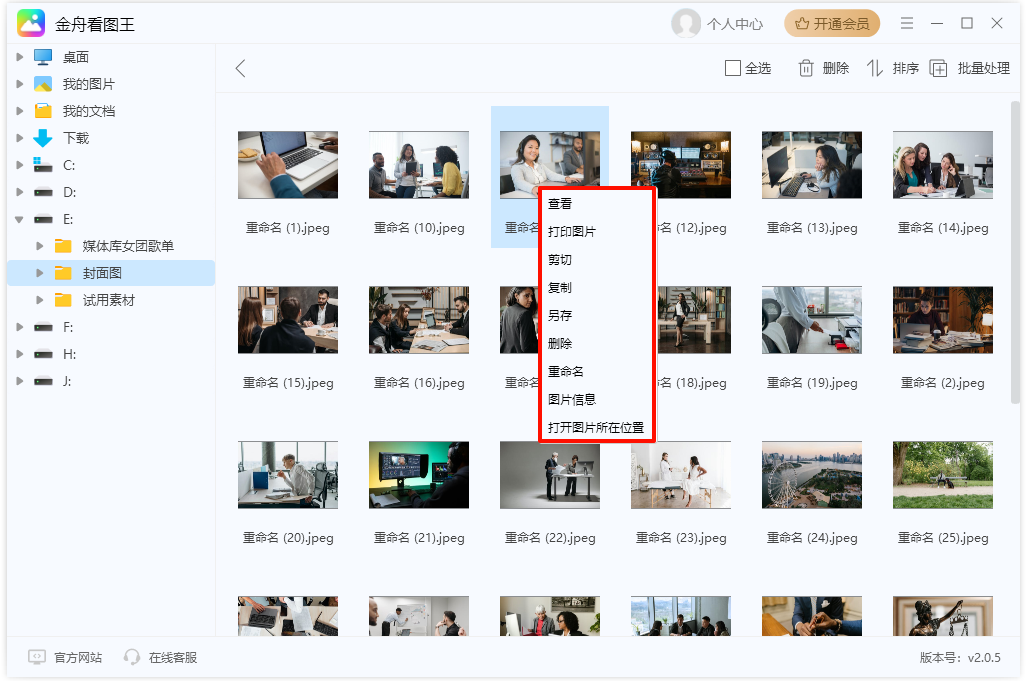The width and height of the screenshot is (1028, 681).
Task: Choose 重命名 from the context menu
Action: tap(566, 371)
